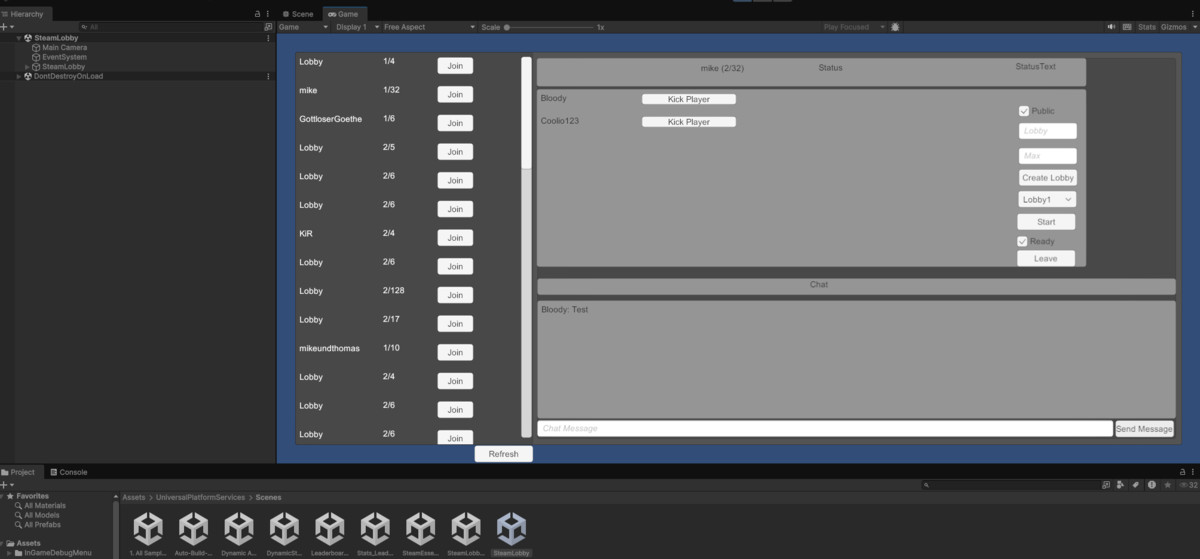Click the Chat Message input field
Viewport: 1200px width, 559px height.
824,429
